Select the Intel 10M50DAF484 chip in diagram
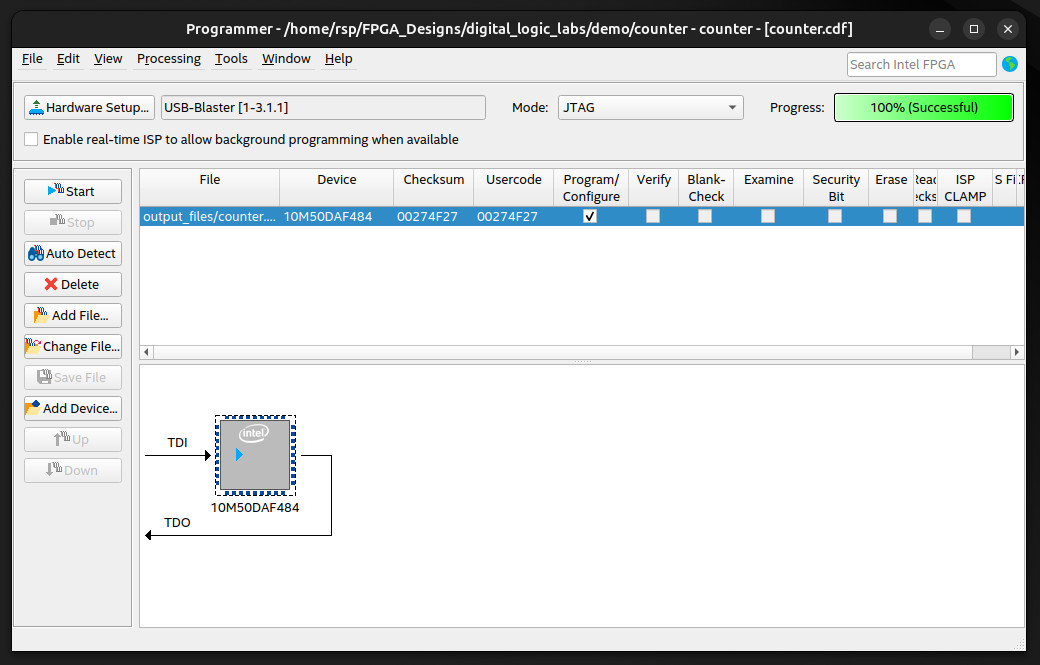The height and width of the screenshot is (665, 1040). pyautogui.click(x=255, y=455)
